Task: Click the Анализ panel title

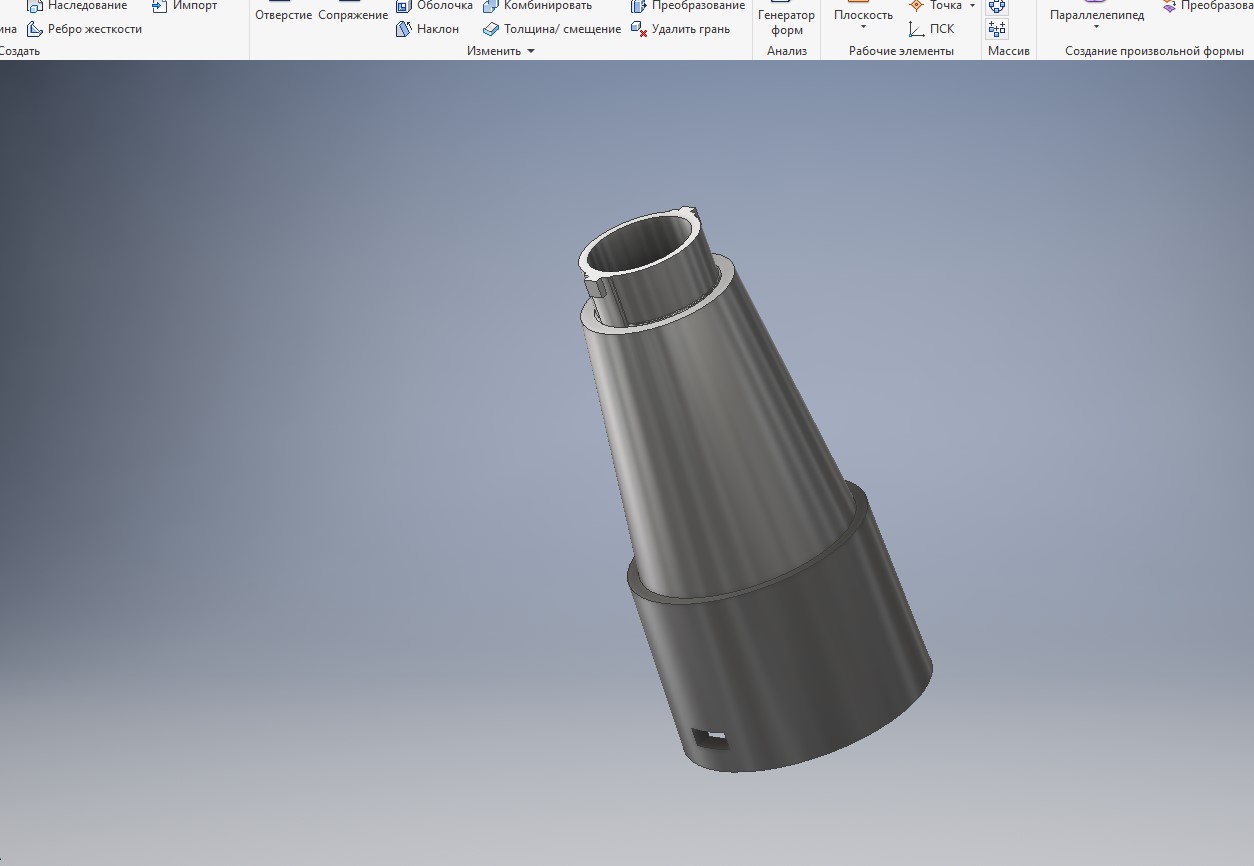Action: [787, 51]
